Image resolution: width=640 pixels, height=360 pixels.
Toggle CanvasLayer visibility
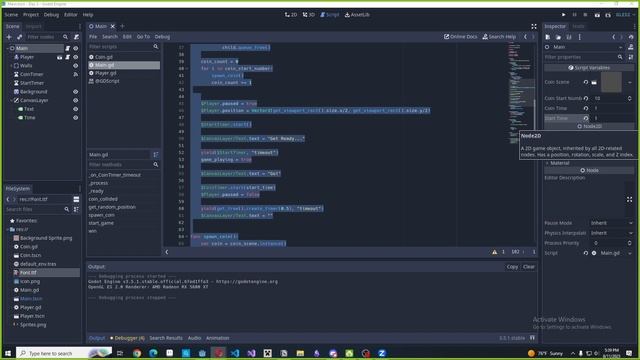pyautogui.click(x=76, y=100)
